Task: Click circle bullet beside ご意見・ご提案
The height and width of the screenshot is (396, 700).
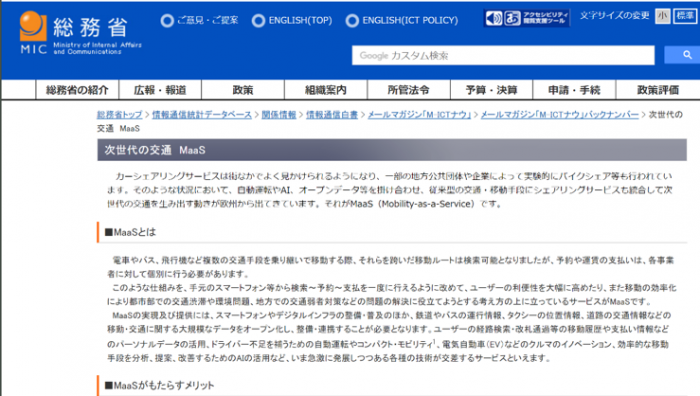Action: coord(167,21)
